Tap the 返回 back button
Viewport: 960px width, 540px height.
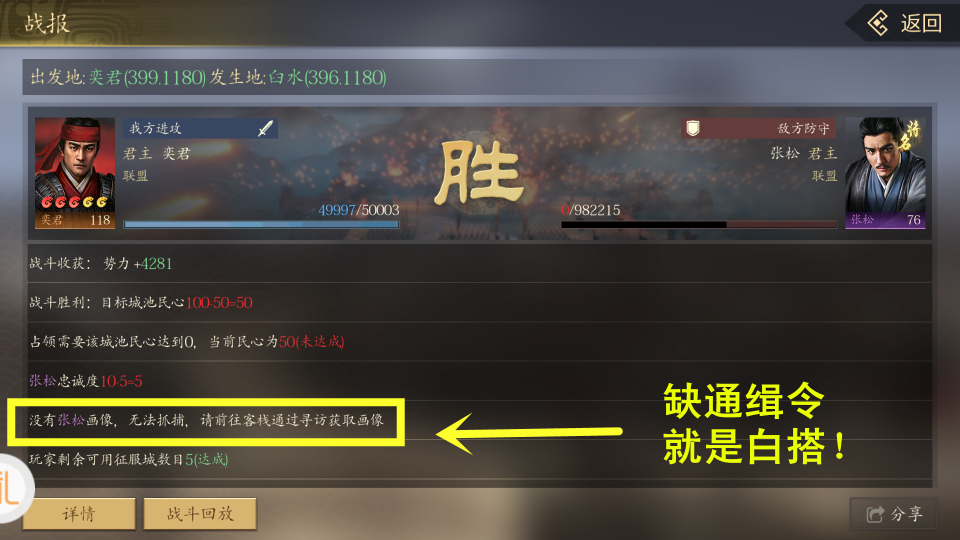click(904, 23)
